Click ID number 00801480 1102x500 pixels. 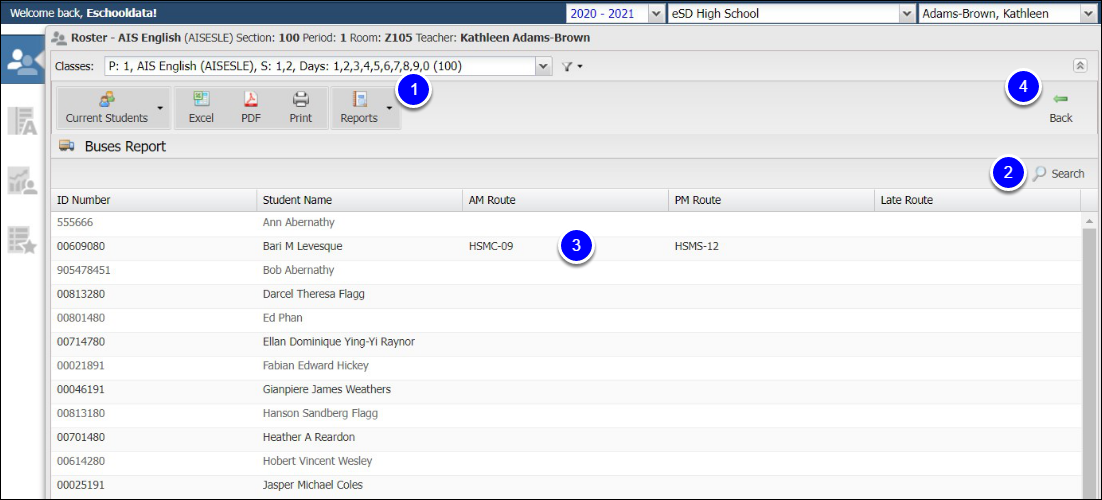pyautogui.click(x=81, y=318)
